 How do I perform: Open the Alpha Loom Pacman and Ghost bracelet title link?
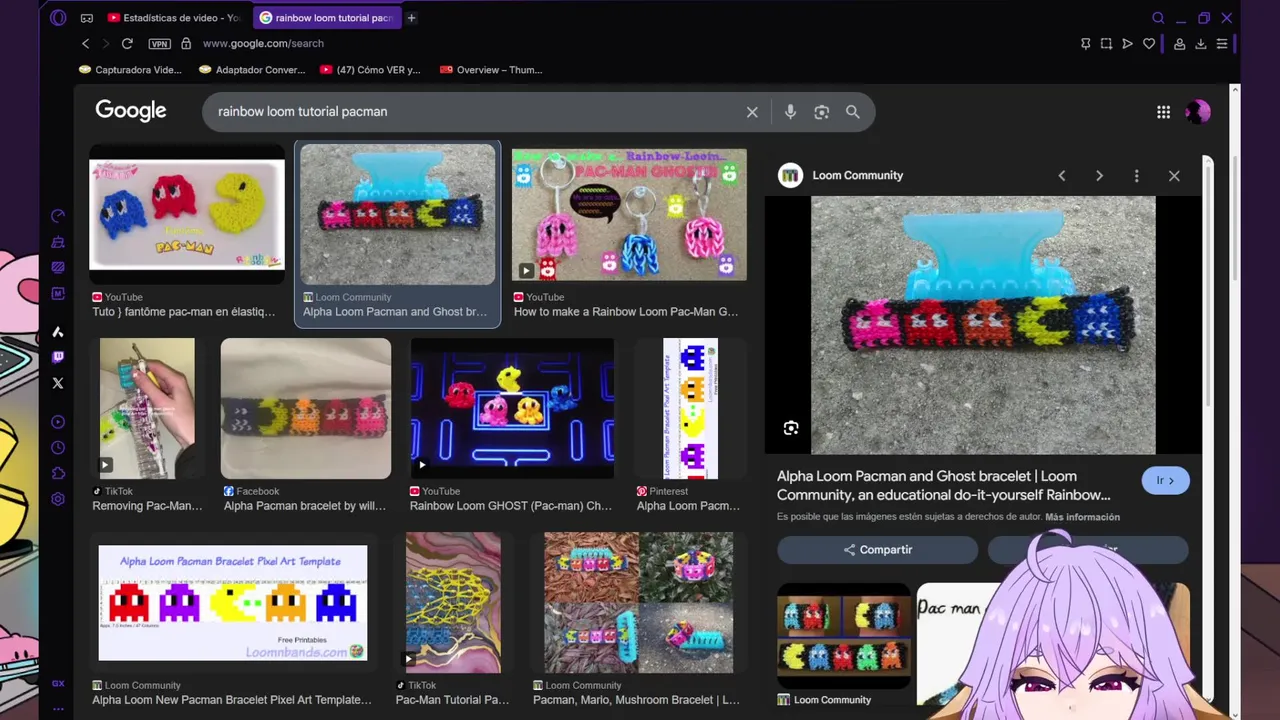[944, 485]
